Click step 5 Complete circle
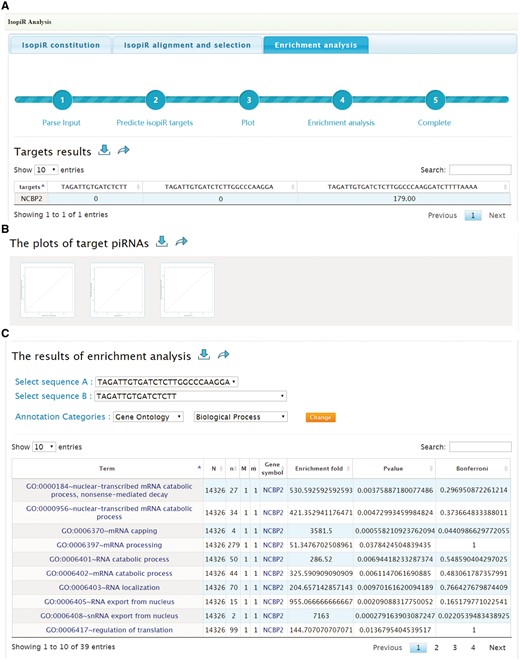This screenshot has height=660, width=520. tap(435, 100)
